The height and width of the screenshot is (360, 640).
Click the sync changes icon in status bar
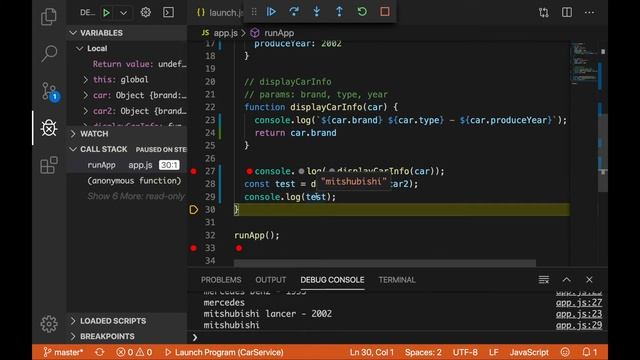tap(100, 352)
